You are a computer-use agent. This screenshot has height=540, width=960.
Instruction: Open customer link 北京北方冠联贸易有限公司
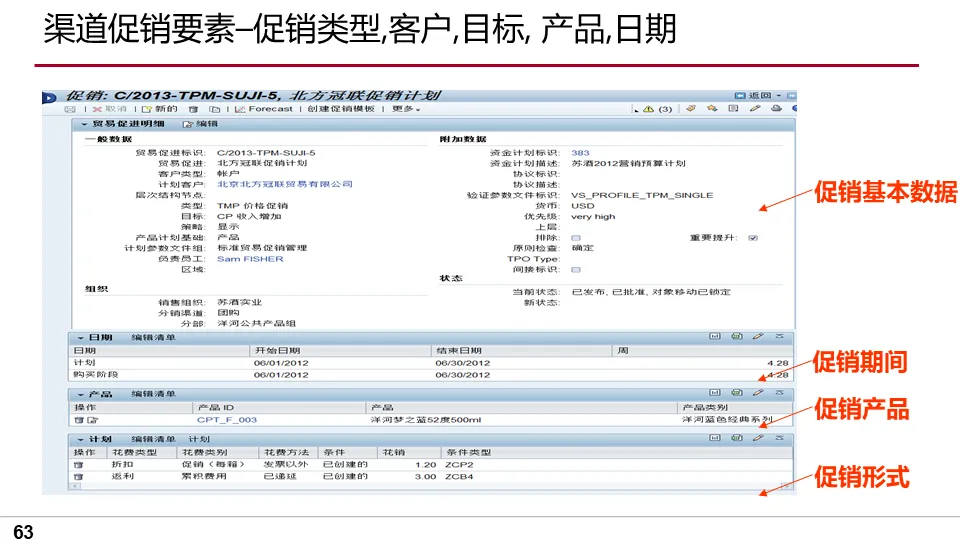[285, 184]
